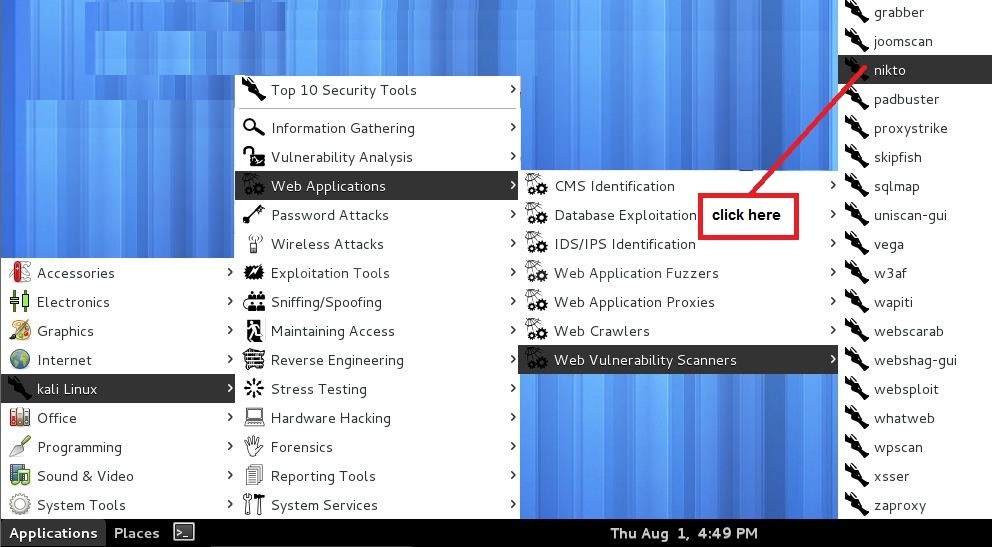Viewport: 992px width, 547px height.
Task: Launch wapiti from the scanner list
Action: click(x=915, y=302)
